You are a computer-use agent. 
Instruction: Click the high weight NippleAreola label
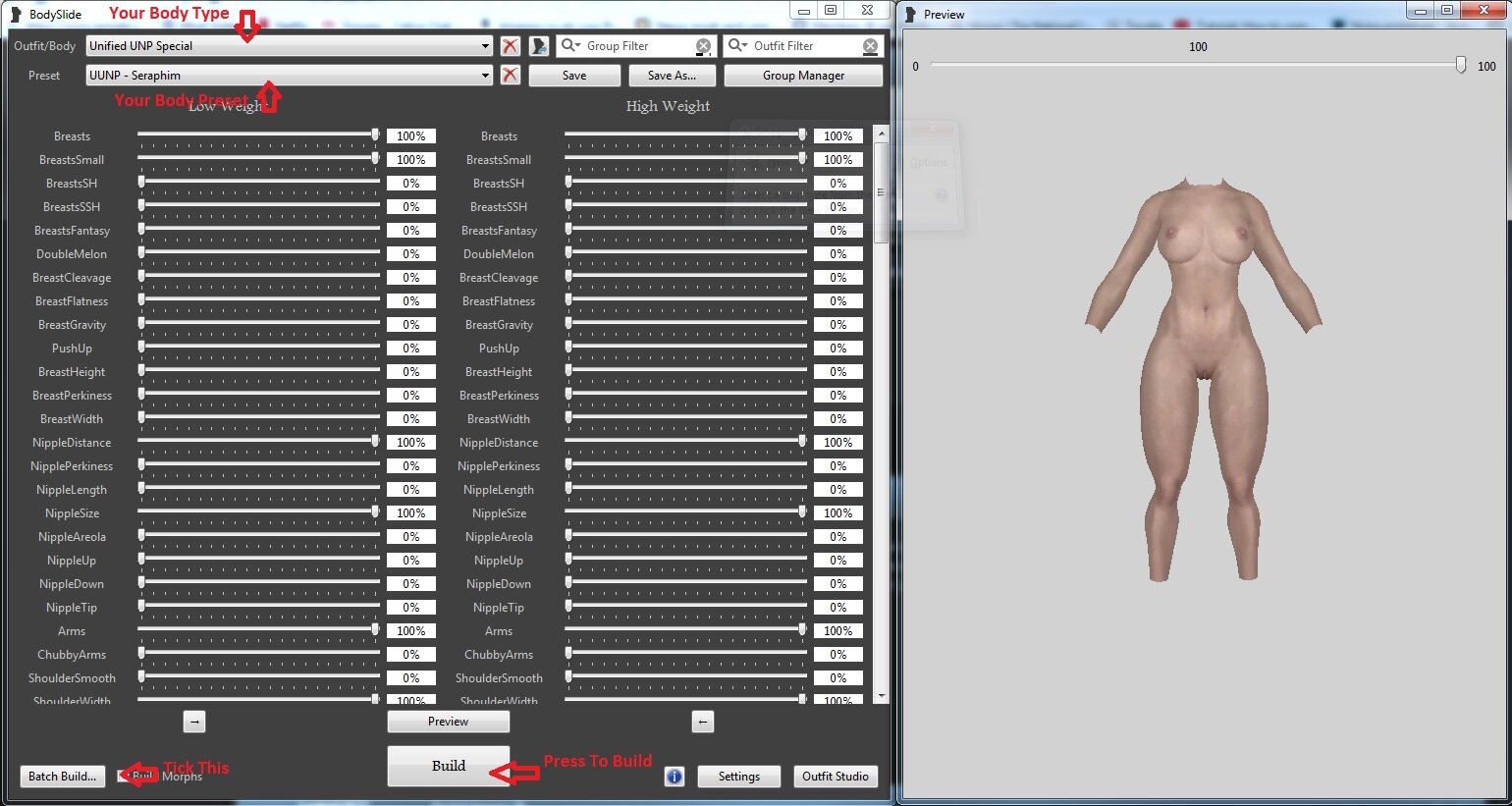coord(499,537)
